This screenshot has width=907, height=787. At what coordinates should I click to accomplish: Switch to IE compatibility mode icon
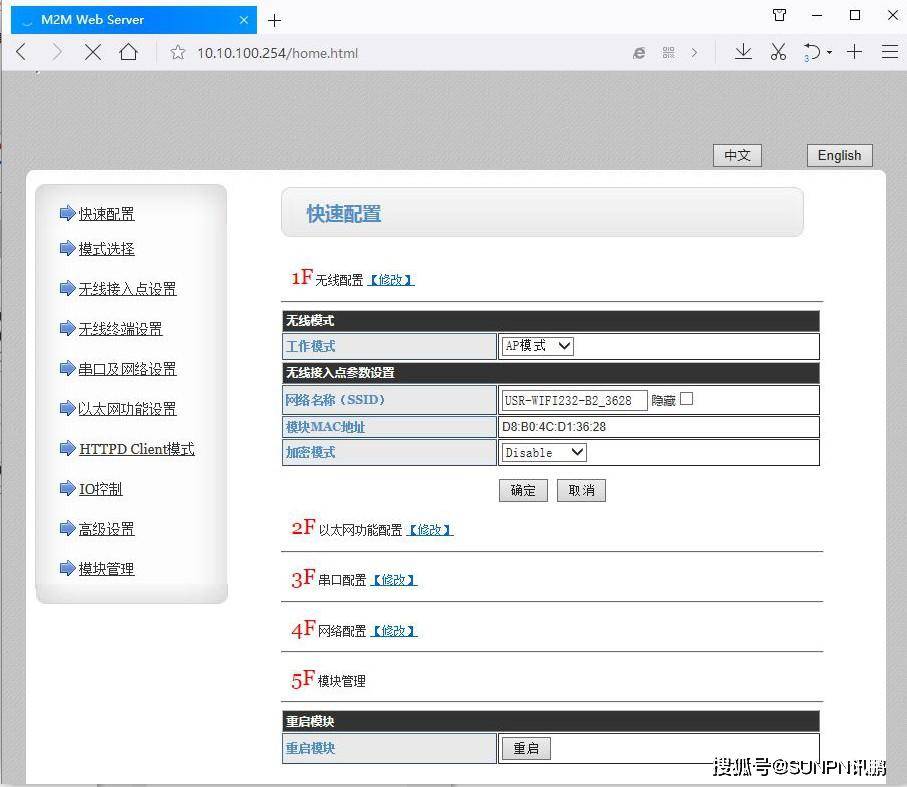click(639, 53)
